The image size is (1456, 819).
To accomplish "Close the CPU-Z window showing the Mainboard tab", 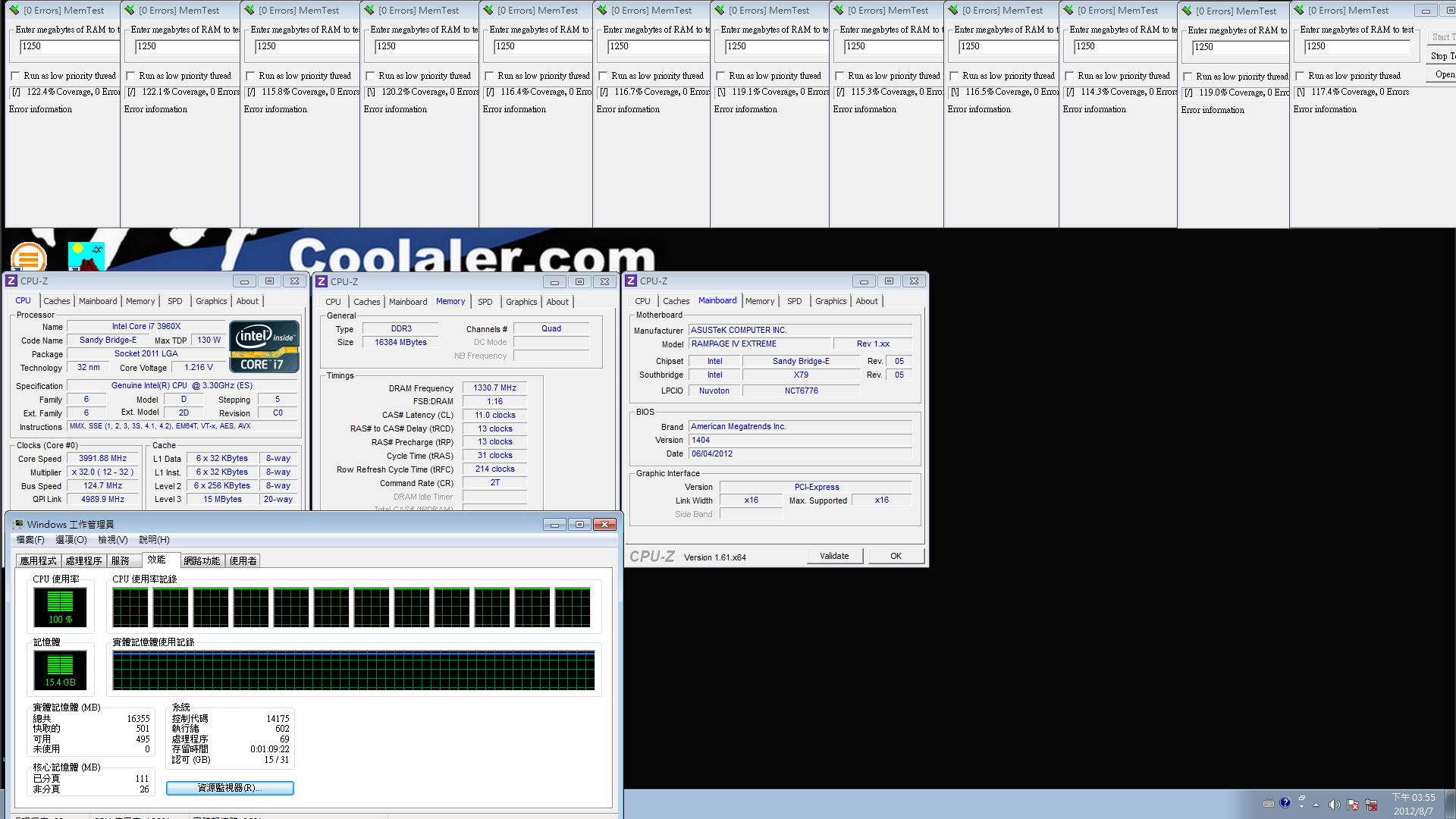I will pos(915,281).
